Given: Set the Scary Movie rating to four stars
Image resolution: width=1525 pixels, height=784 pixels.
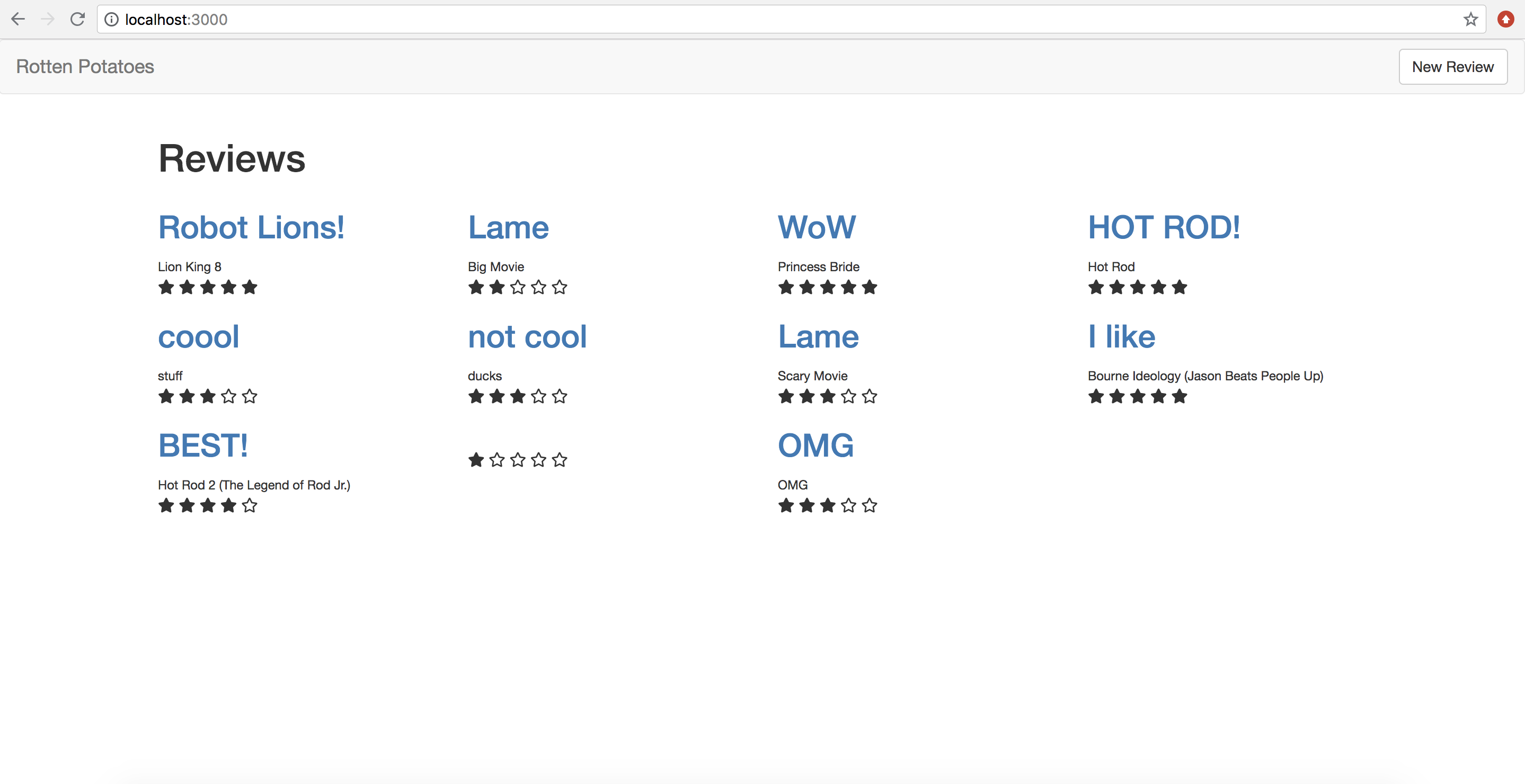Looking at the screenshot, I should [x=848, y=397].
